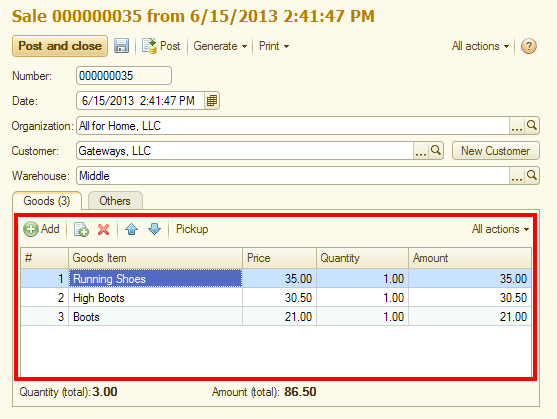Open goods table All actions dropdown
Screen dimensions: 557x419
(501, 229)
